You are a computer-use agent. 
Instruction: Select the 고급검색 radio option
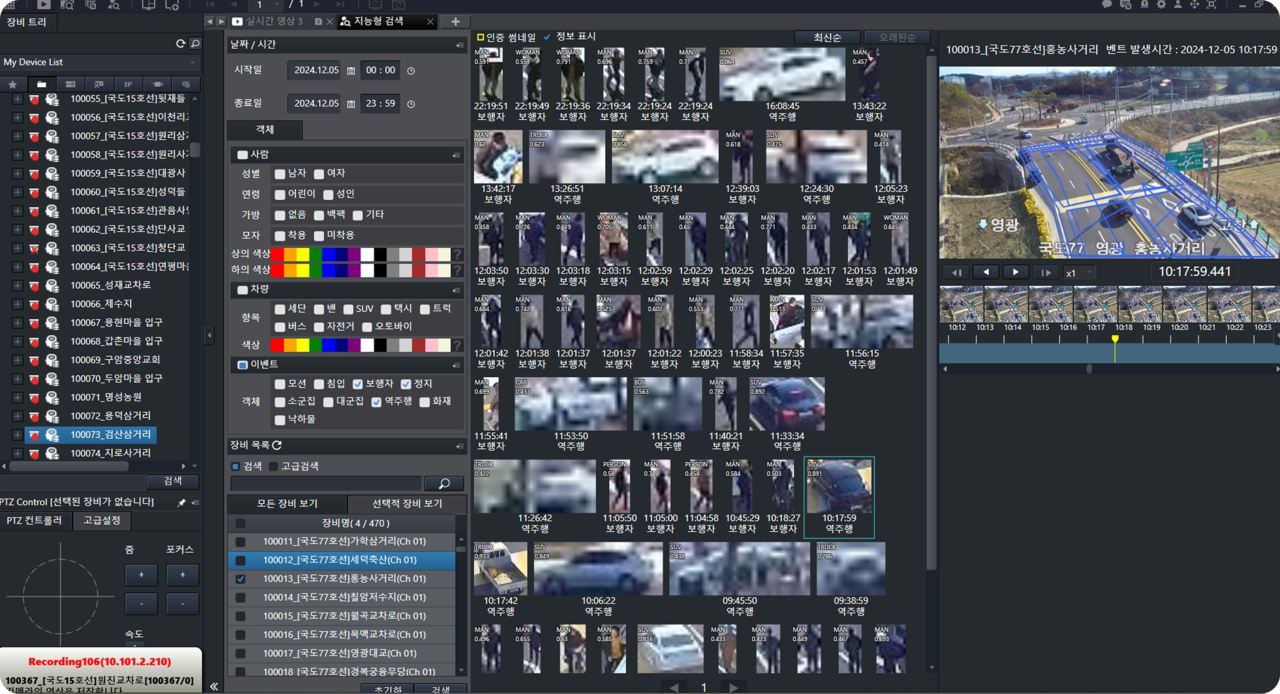click(x=274, y=466)
